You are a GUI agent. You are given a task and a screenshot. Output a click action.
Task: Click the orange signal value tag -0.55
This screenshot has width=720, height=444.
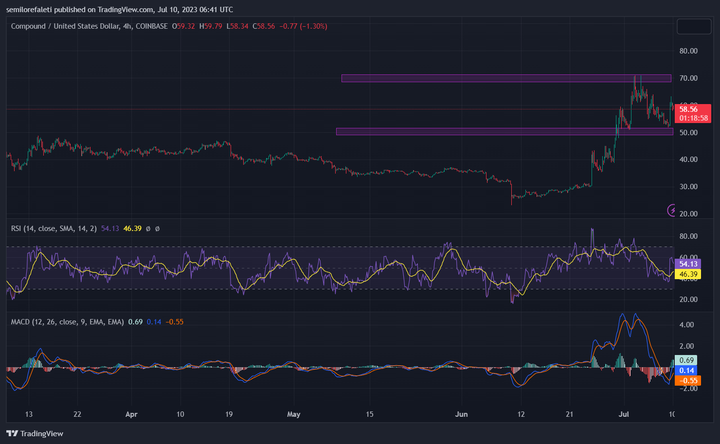[x=688, y=381]
